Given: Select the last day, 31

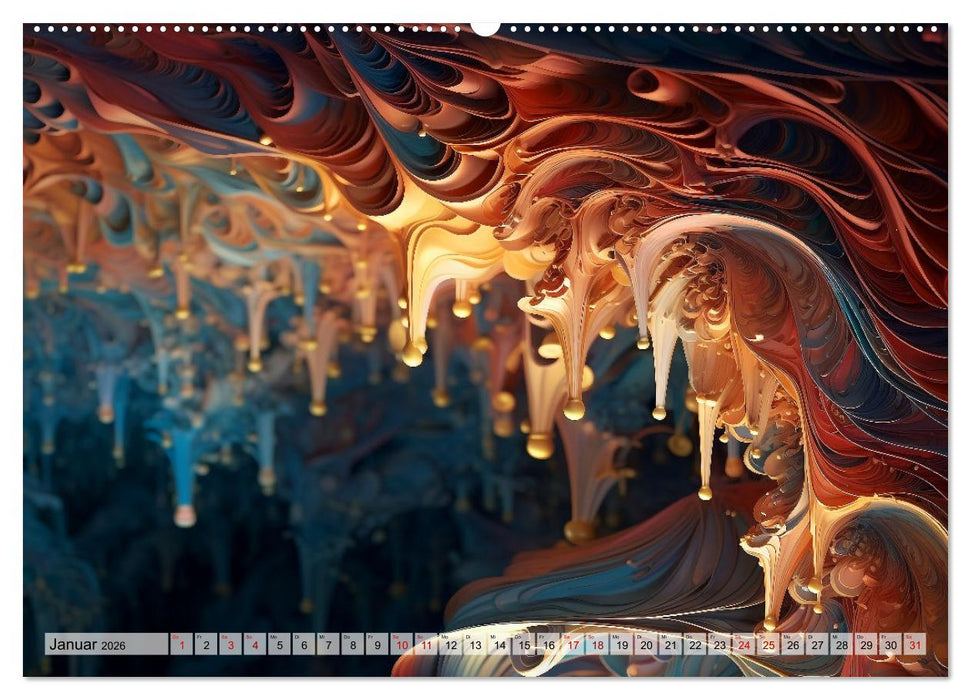Looking at the screenshot, I should pos(914,645).
